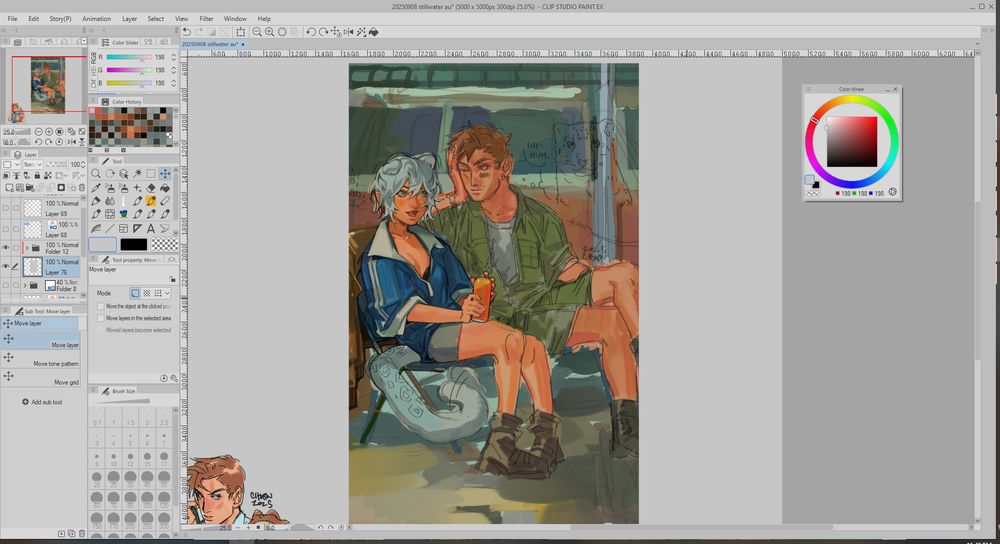Select the Zoom magnifier tool in the Tool palette
The width and height of the screenshot is (1000, 544).
click(96, 174)
